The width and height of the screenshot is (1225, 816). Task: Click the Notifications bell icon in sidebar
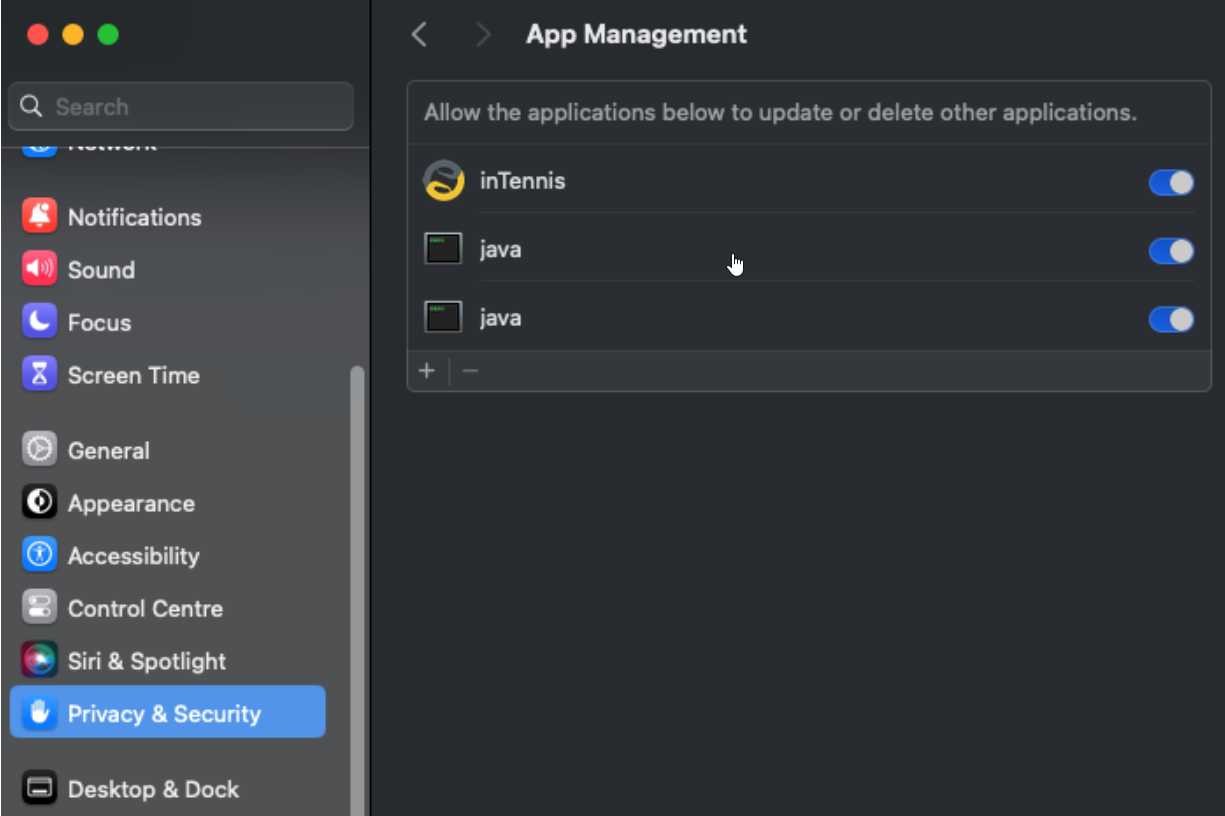40,216
